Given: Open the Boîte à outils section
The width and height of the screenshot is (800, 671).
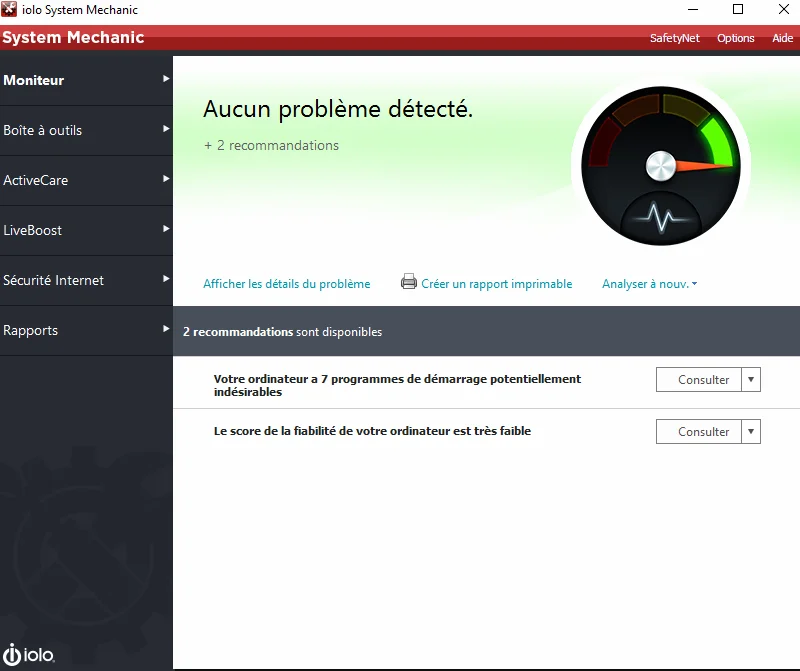Looking at the screenshot, I should (x=86, y=131).
